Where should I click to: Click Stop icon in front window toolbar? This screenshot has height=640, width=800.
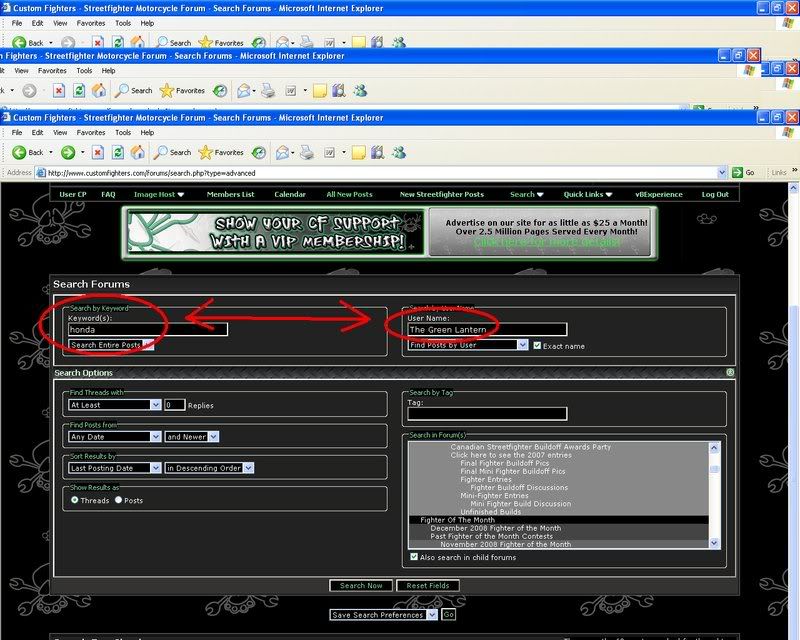[x=98, y=152]
